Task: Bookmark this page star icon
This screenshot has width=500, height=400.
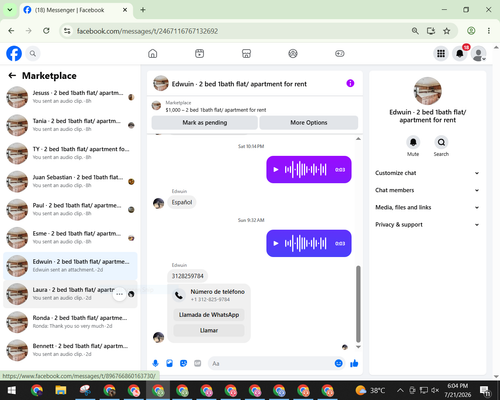Action: pos(446,31)
